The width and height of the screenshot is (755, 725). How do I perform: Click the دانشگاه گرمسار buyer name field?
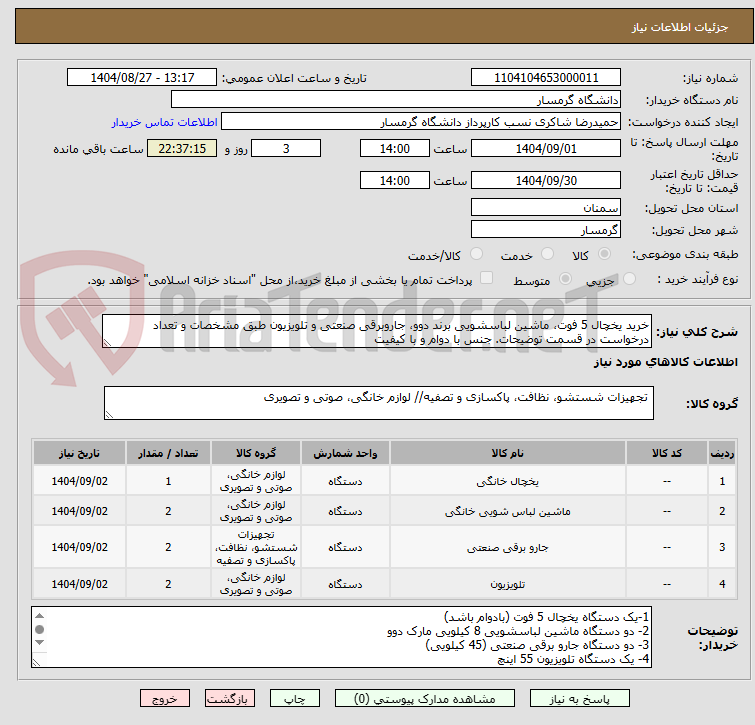[396, 100]
